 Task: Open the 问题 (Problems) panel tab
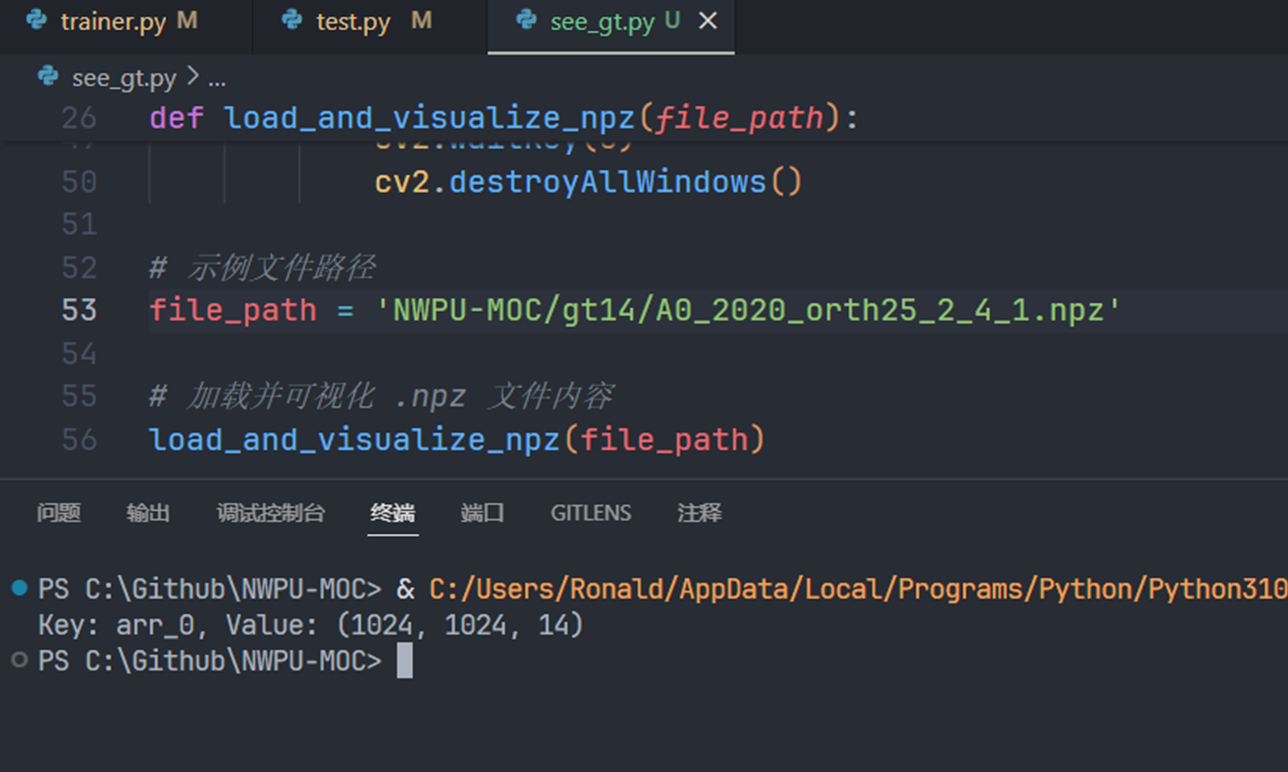coord(59,513)
